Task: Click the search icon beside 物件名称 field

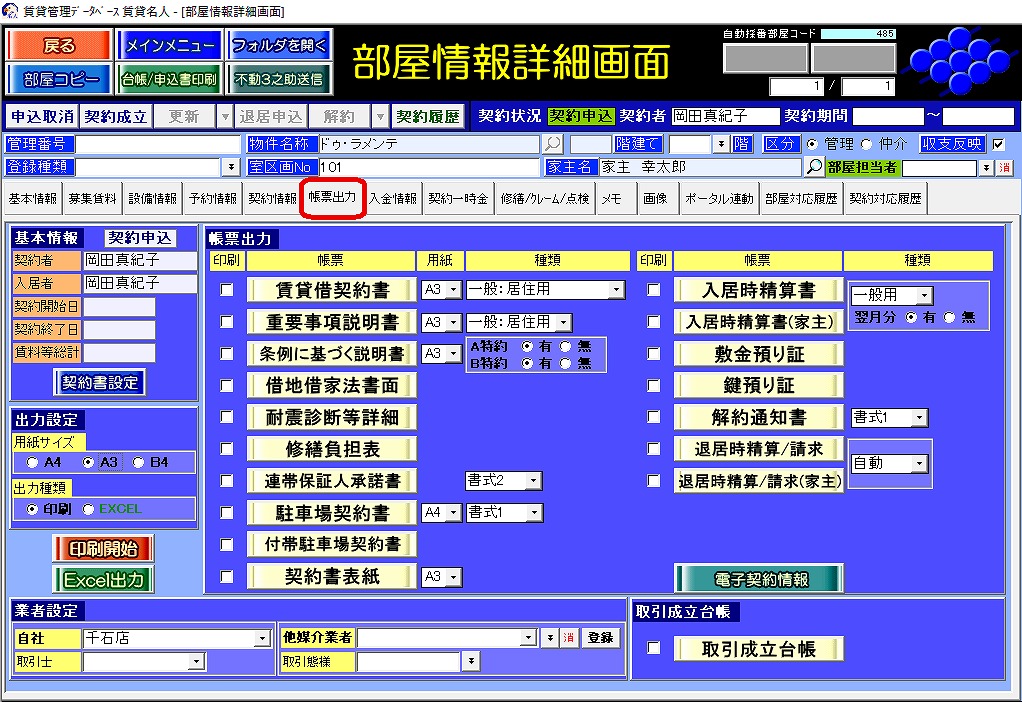Action: click(x=553, y=144)
